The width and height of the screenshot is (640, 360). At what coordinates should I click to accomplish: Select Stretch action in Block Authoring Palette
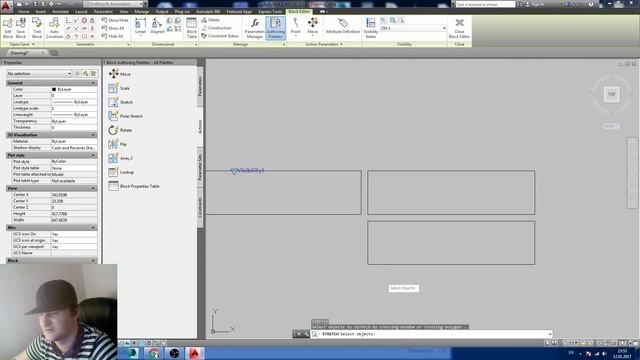point(120,102)
